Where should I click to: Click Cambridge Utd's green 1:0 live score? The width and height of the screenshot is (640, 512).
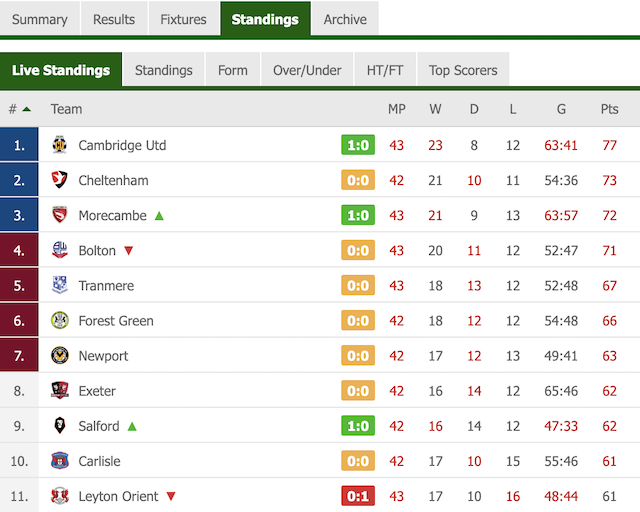point(358,145)
